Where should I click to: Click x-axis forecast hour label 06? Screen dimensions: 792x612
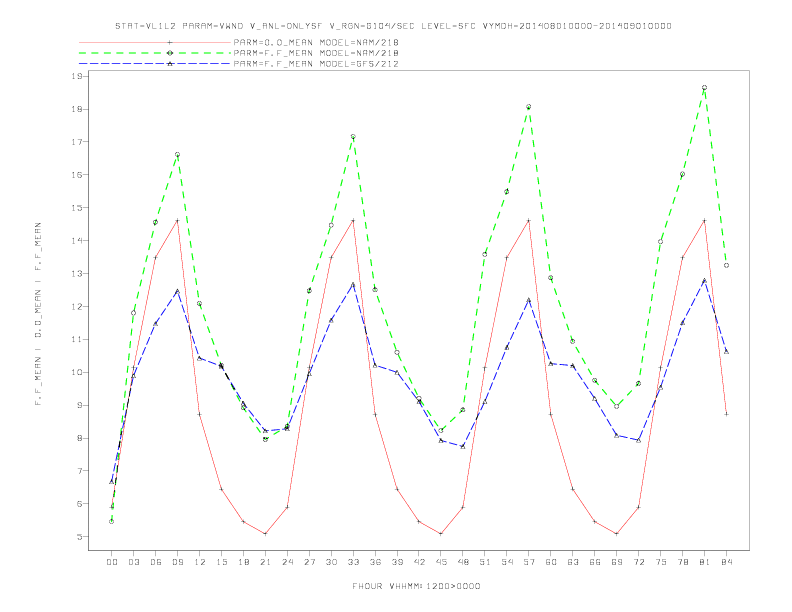(156, 562)
